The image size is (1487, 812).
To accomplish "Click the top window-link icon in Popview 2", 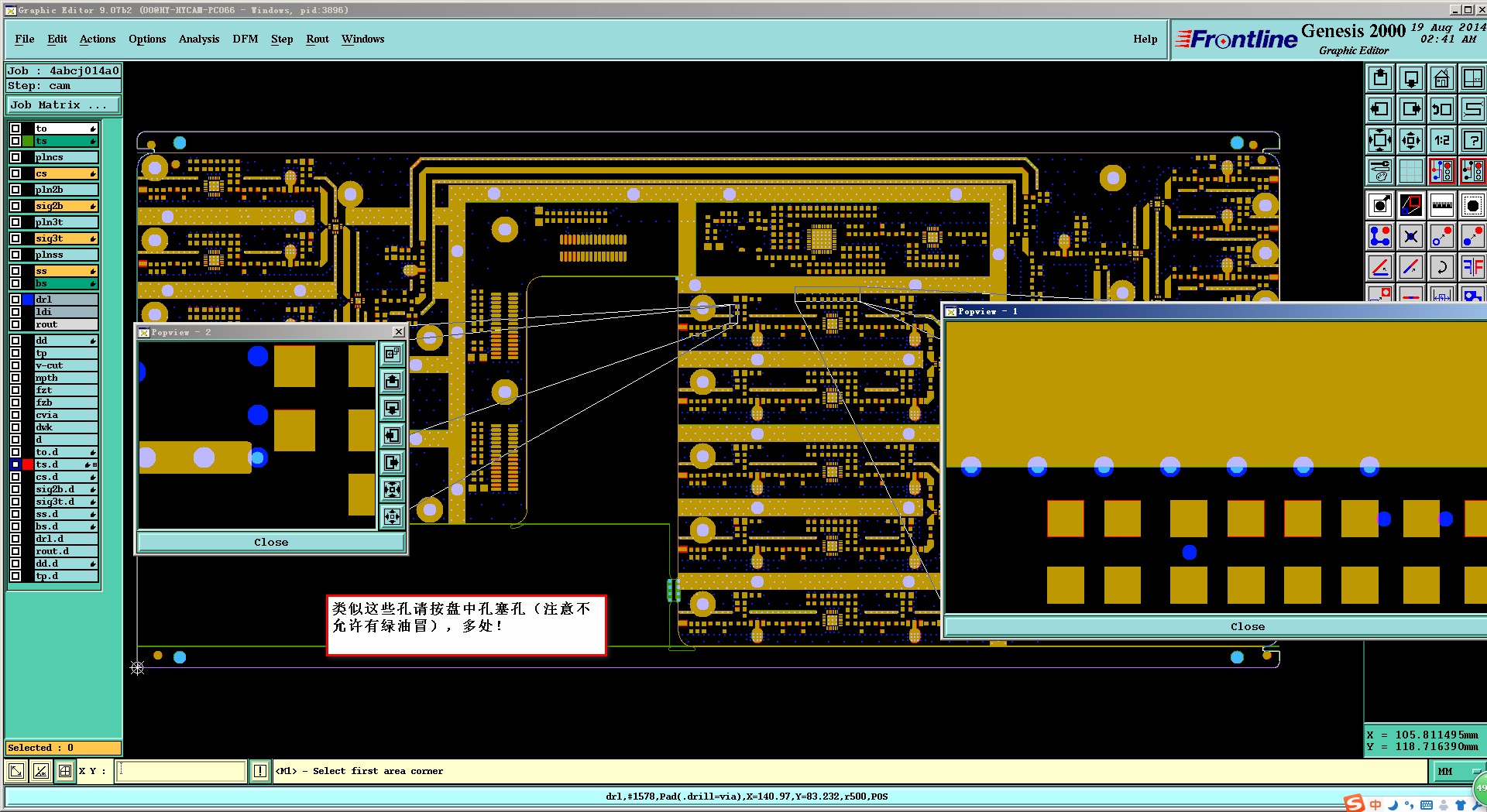I will [x=393, y=354].
